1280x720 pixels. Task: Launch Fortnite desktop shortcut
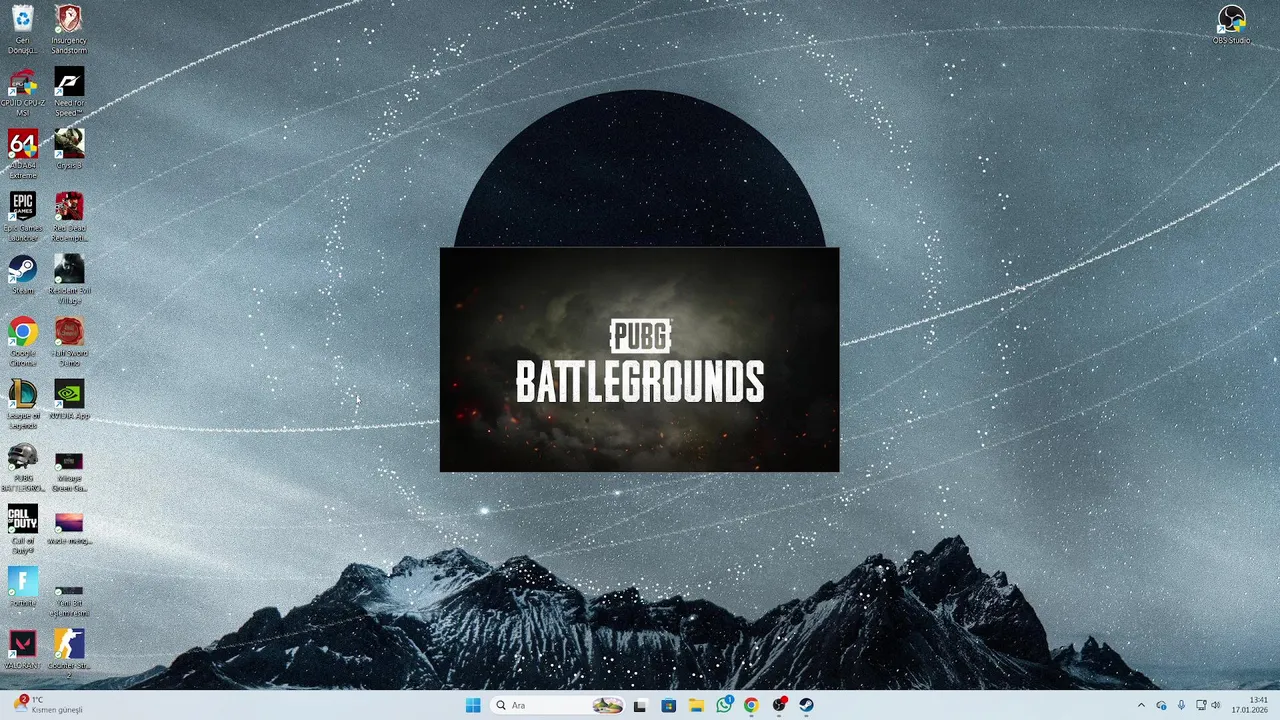[x=22, y=586]
